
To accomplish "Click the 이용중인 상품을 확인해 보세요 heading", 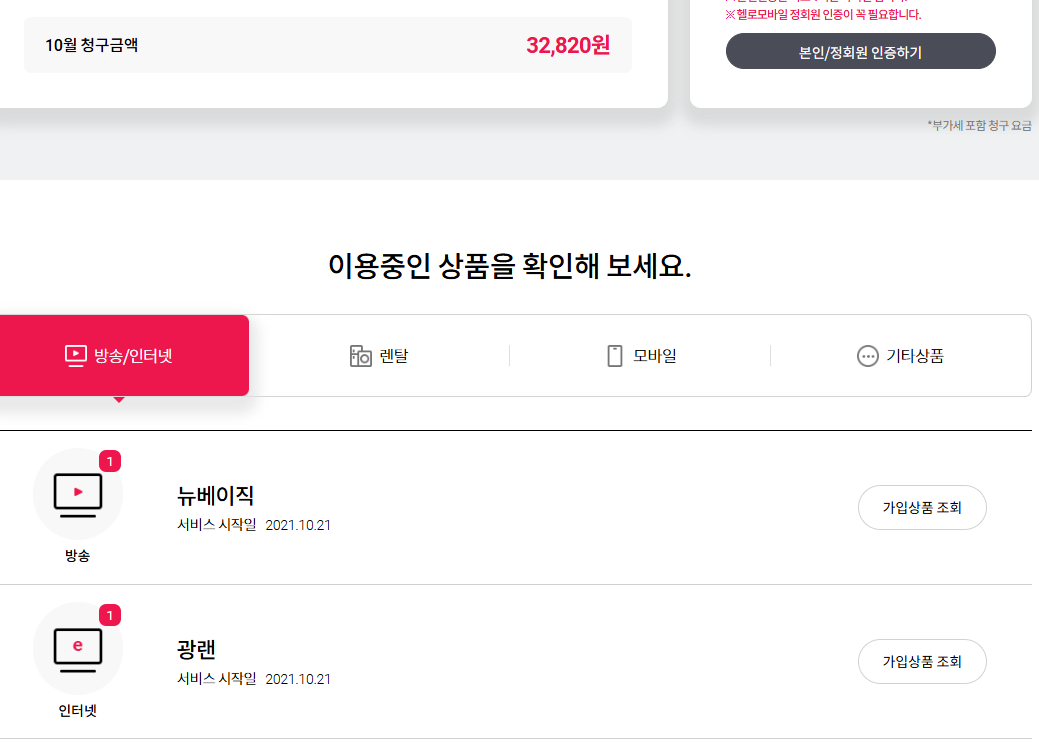I will pyautogui.click(x=510, y=266).
